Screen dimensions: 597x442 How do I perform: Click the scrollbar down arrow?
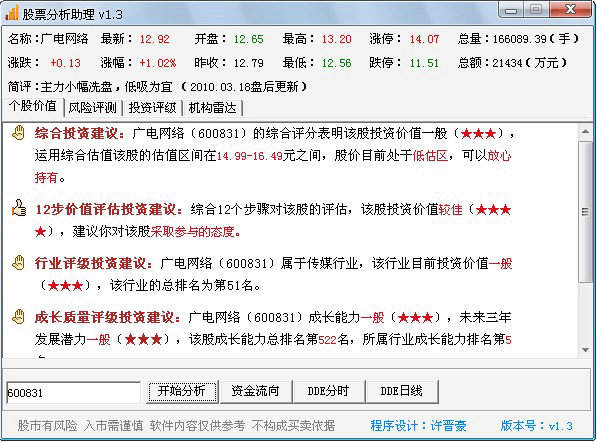point(586,350)
